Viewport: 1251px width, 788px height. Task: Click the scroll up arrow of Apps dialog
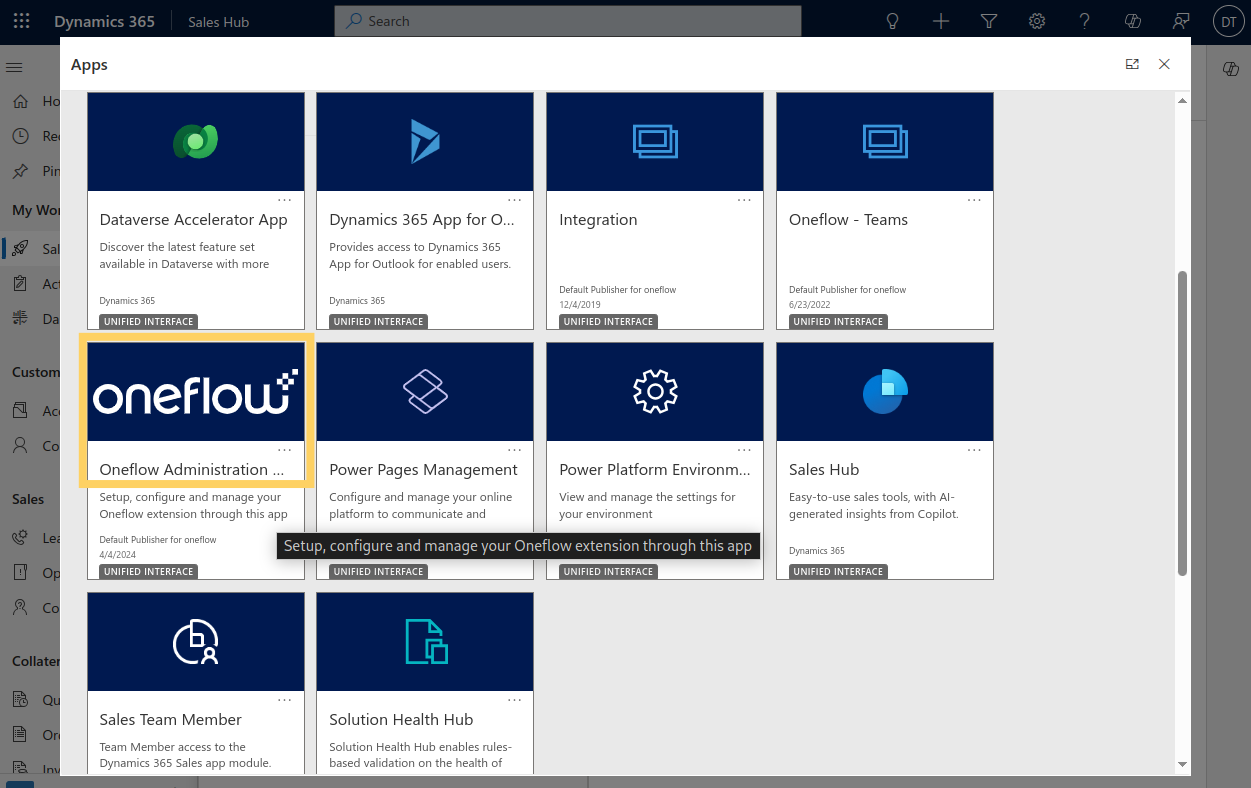coord(1182,101)
